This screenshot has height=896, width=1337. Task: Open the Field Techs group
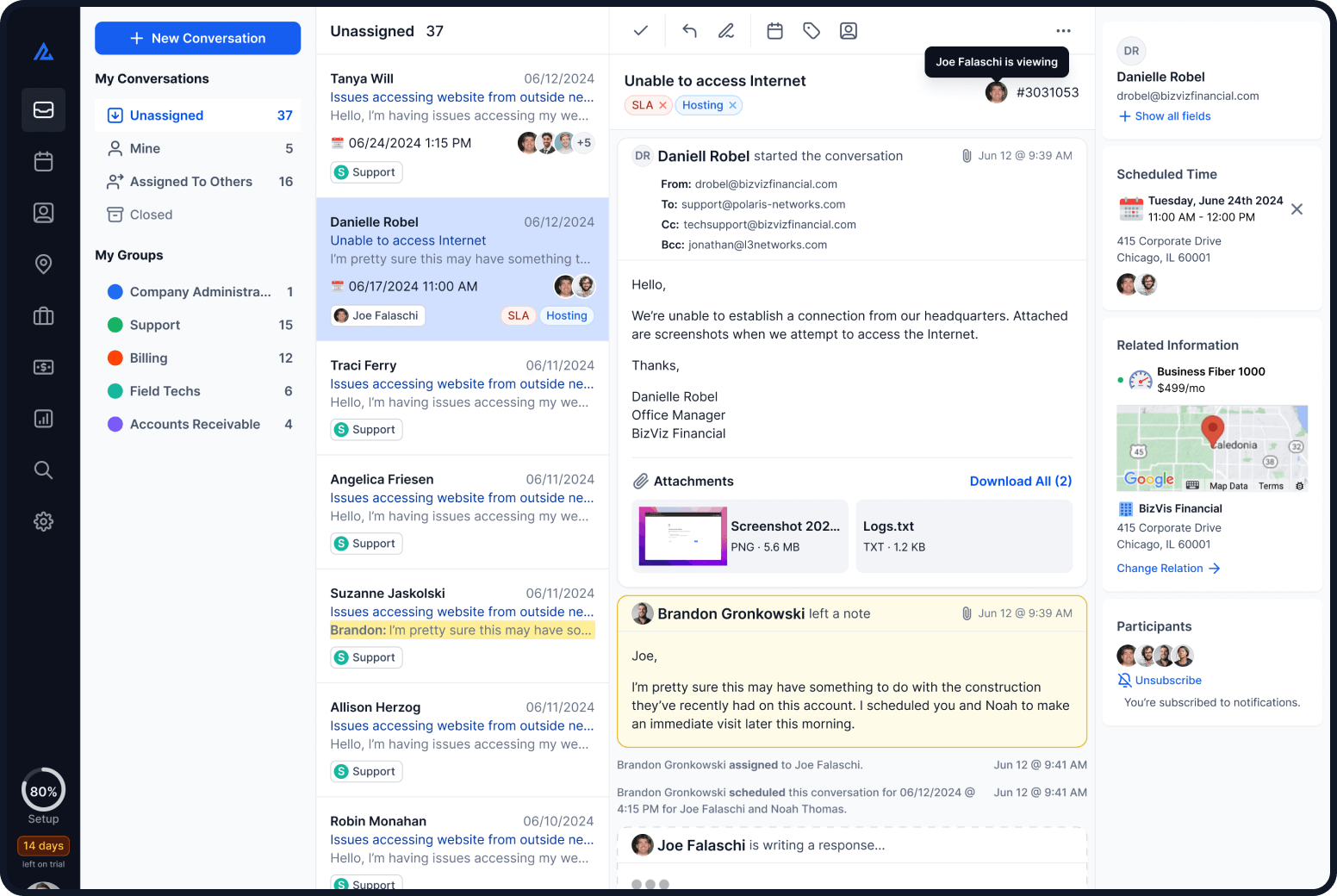pyautogui.click(x=198, y=391)
